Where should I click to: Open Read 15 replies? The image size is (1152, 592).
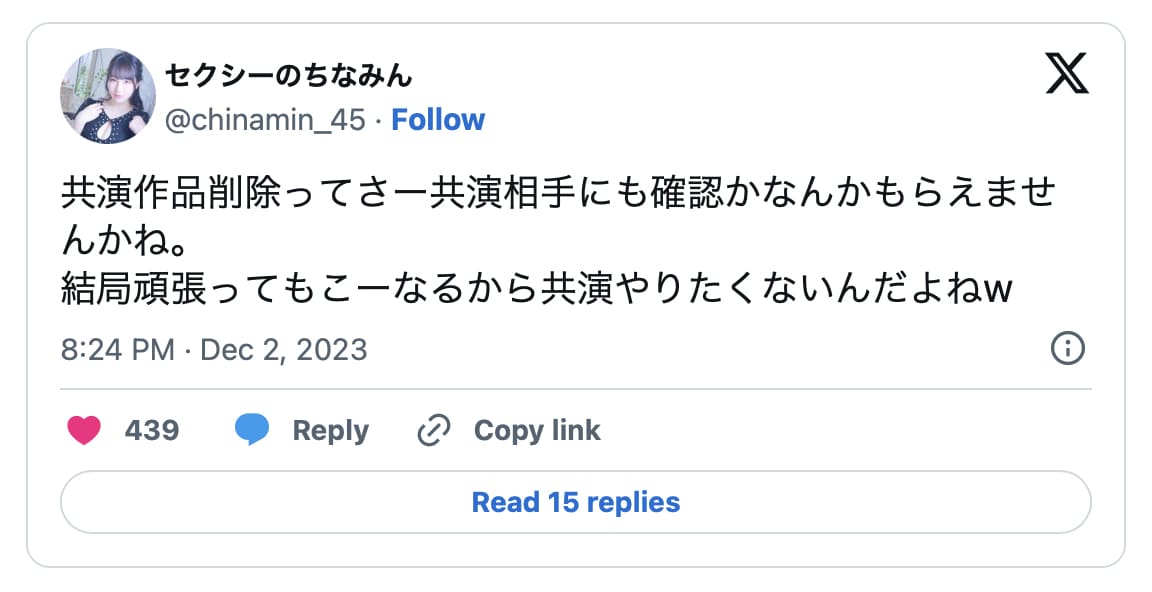(576, 502)
